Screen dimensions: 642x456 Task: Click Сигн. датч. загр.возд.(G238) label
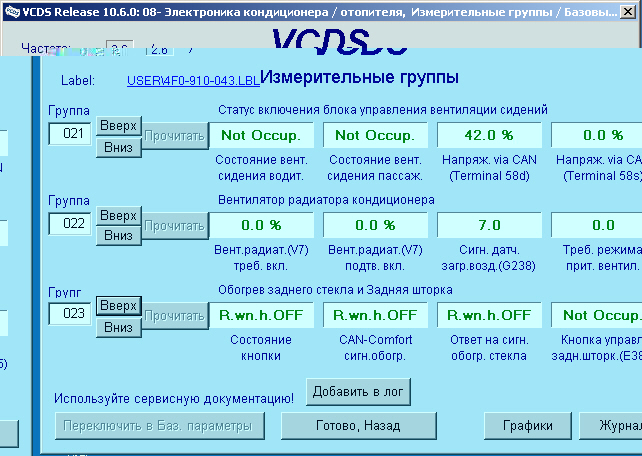489,258
